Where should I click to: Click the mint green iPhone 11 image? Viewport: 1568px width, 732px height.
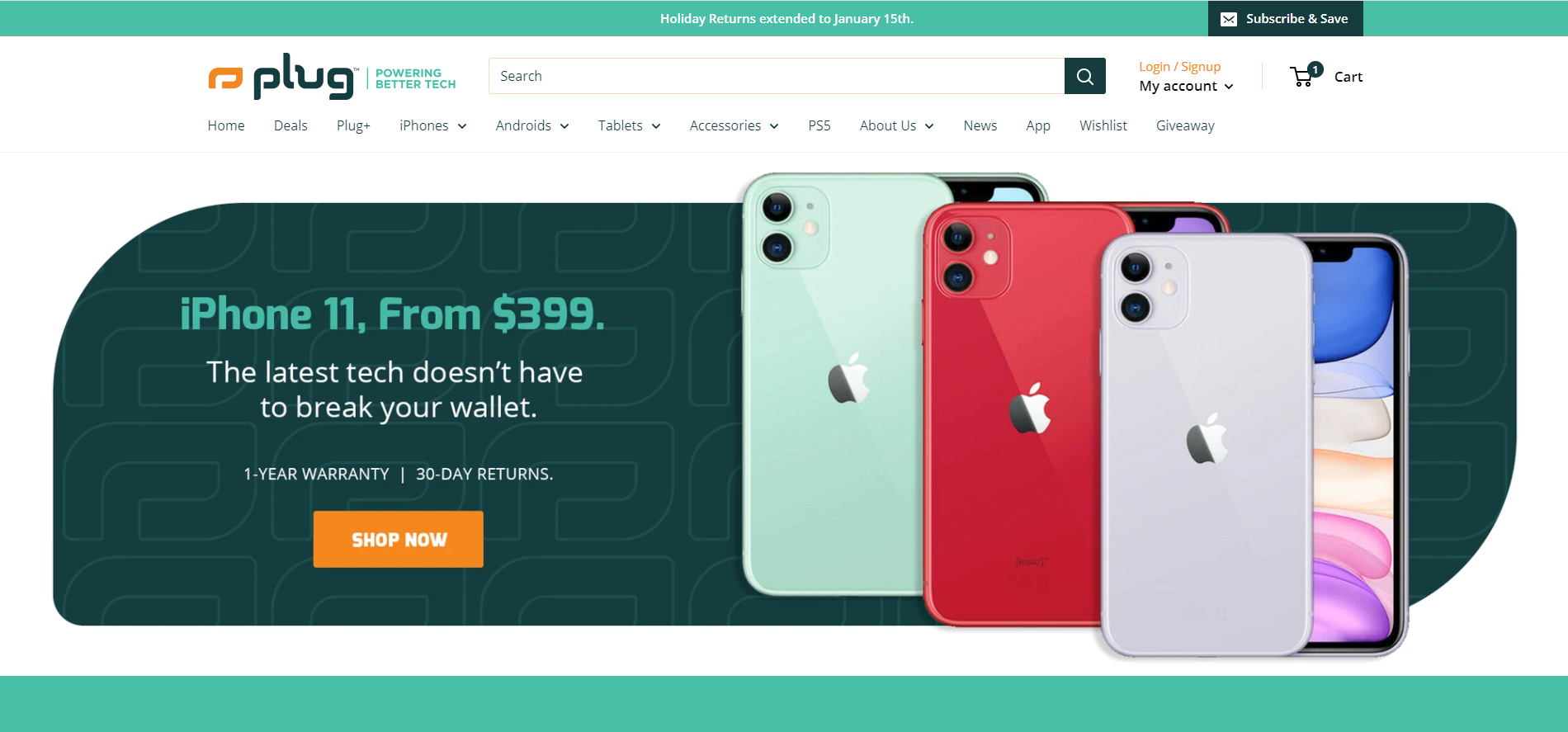point(834,384)
